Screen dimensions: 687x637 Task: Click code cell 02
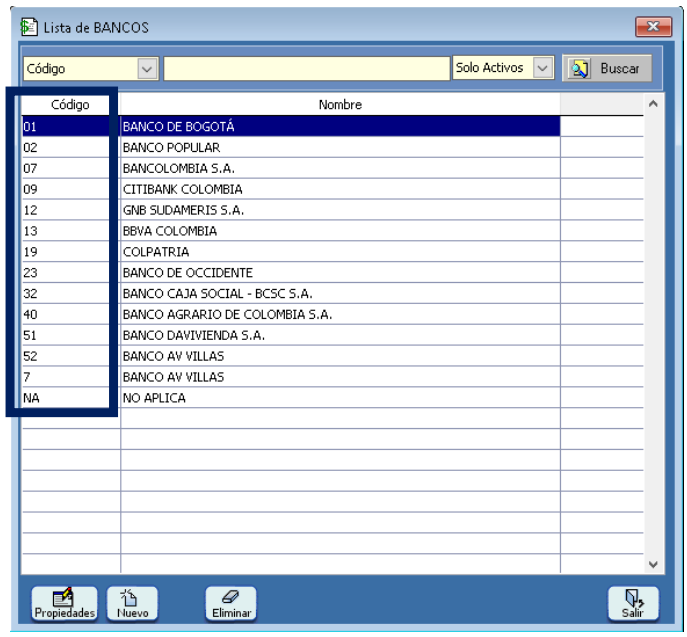[71, 148]
